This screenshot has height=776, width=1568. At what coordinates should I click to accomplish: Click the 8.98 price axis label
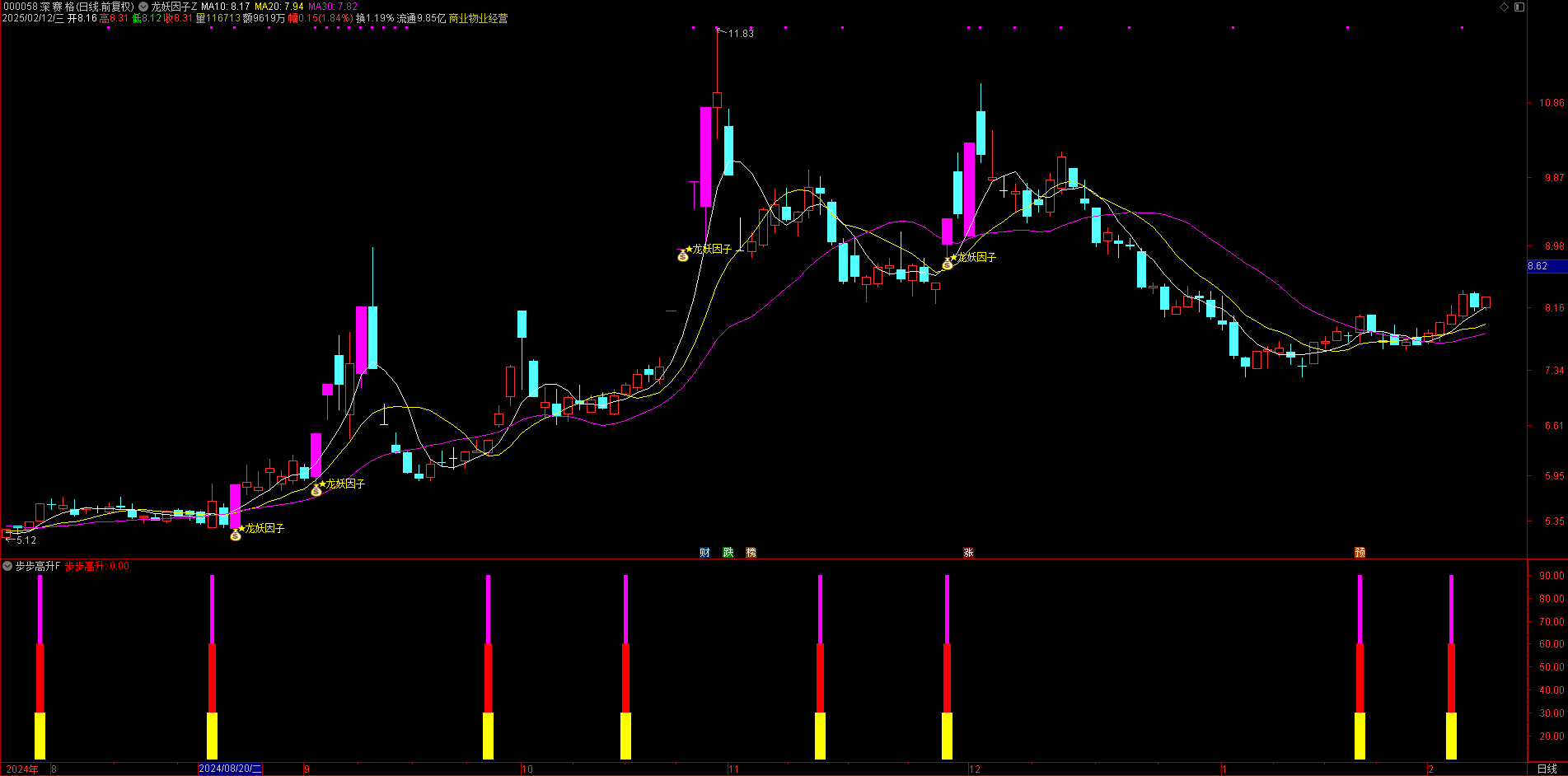coord(1554,246)
